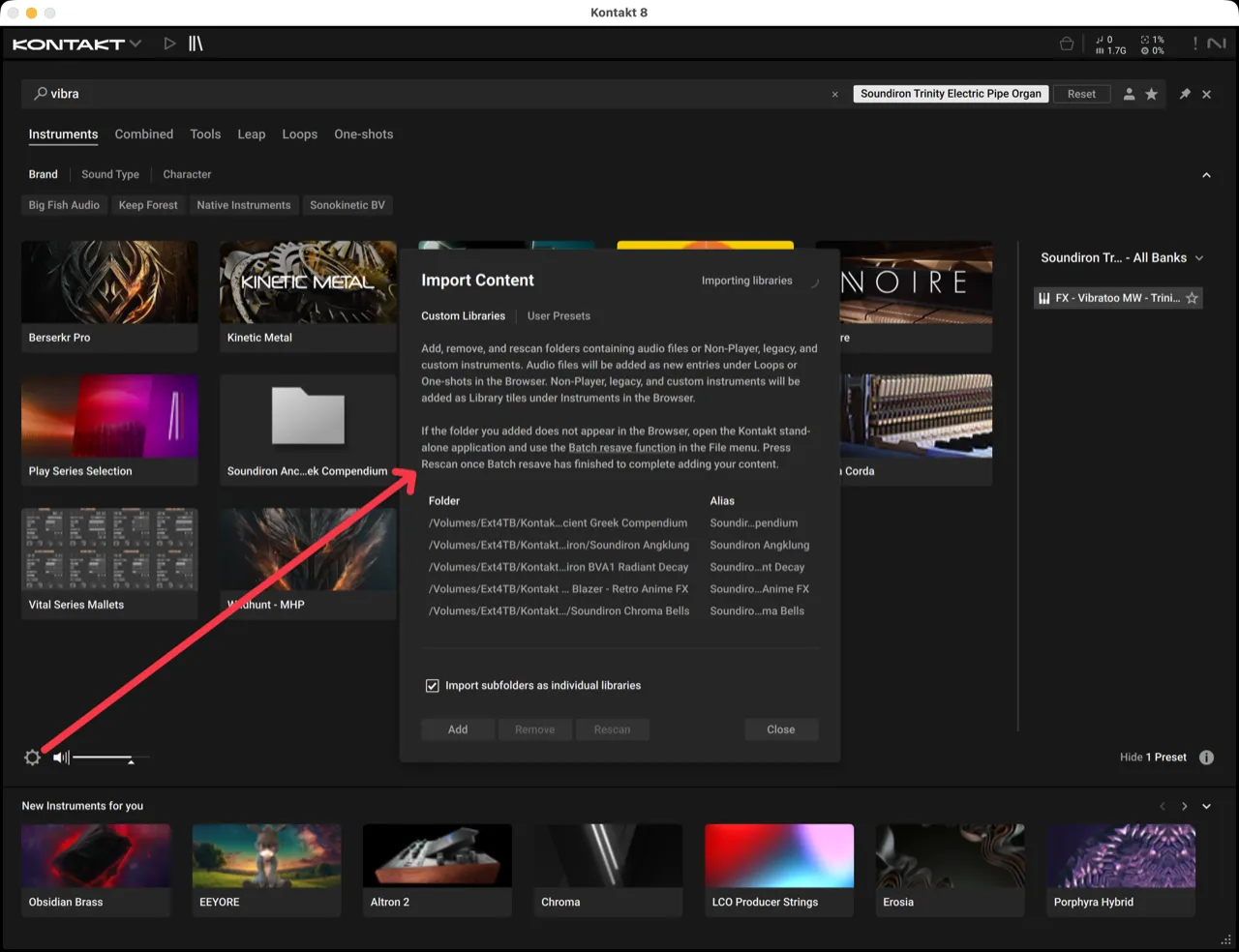Toggle Import subfolders as individual libraries
1239x952 pixels.
click(433, 686)
